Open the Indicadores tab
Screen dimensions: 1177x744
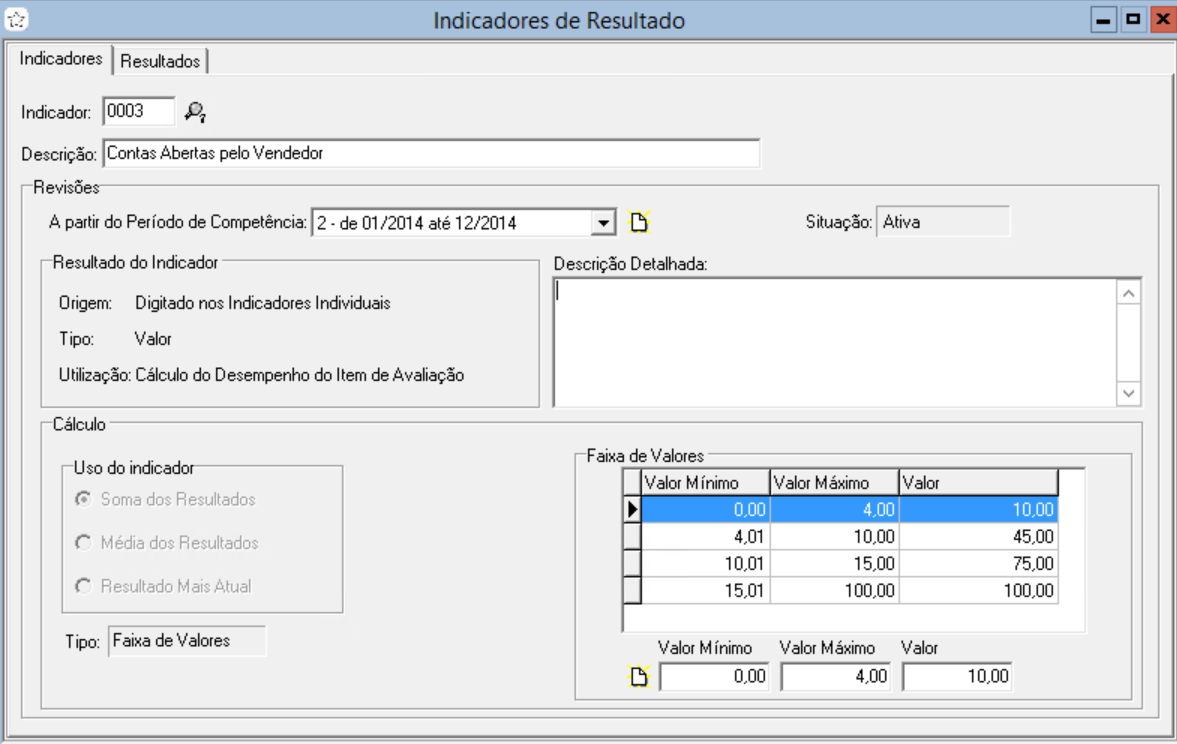61,59
